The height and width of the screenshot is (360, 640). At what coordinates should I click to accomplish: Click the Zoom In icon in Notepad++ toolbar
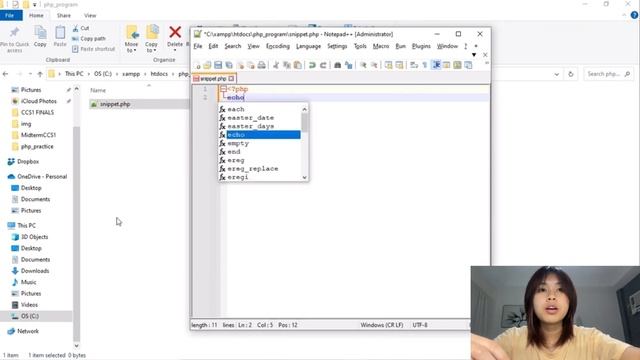[363, 65]
